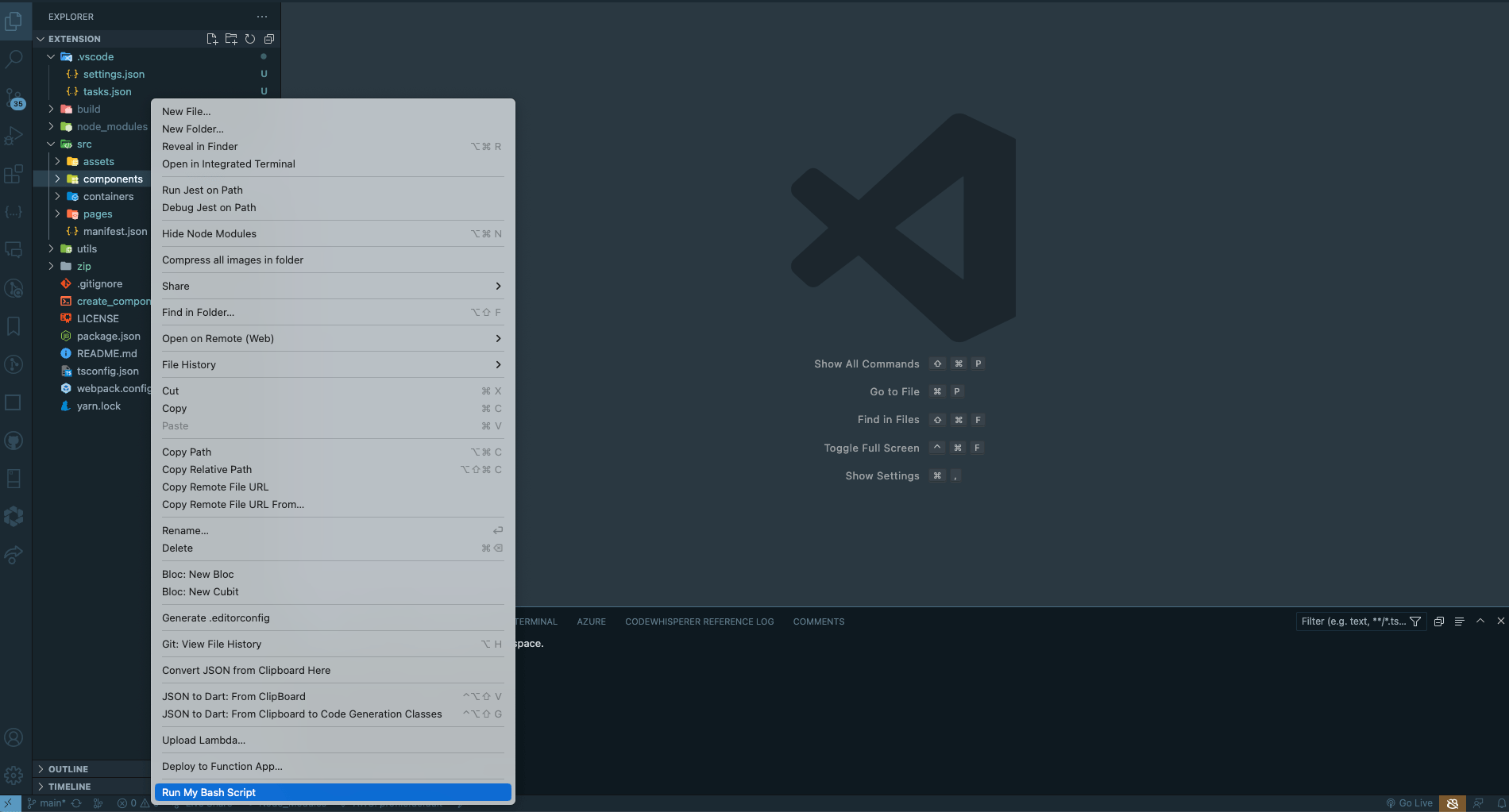Open the Share submenu

click(333, 287)
